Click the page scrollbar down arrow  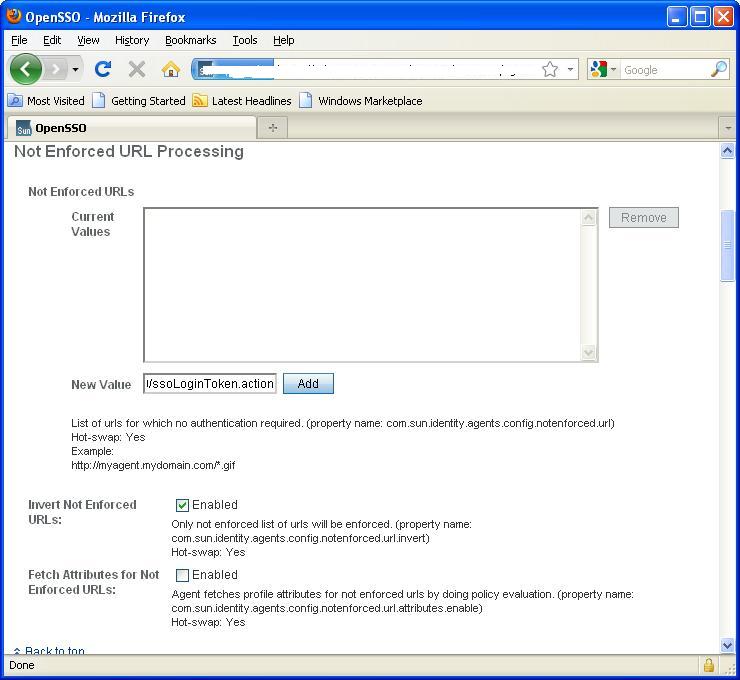tap(727, 645)
